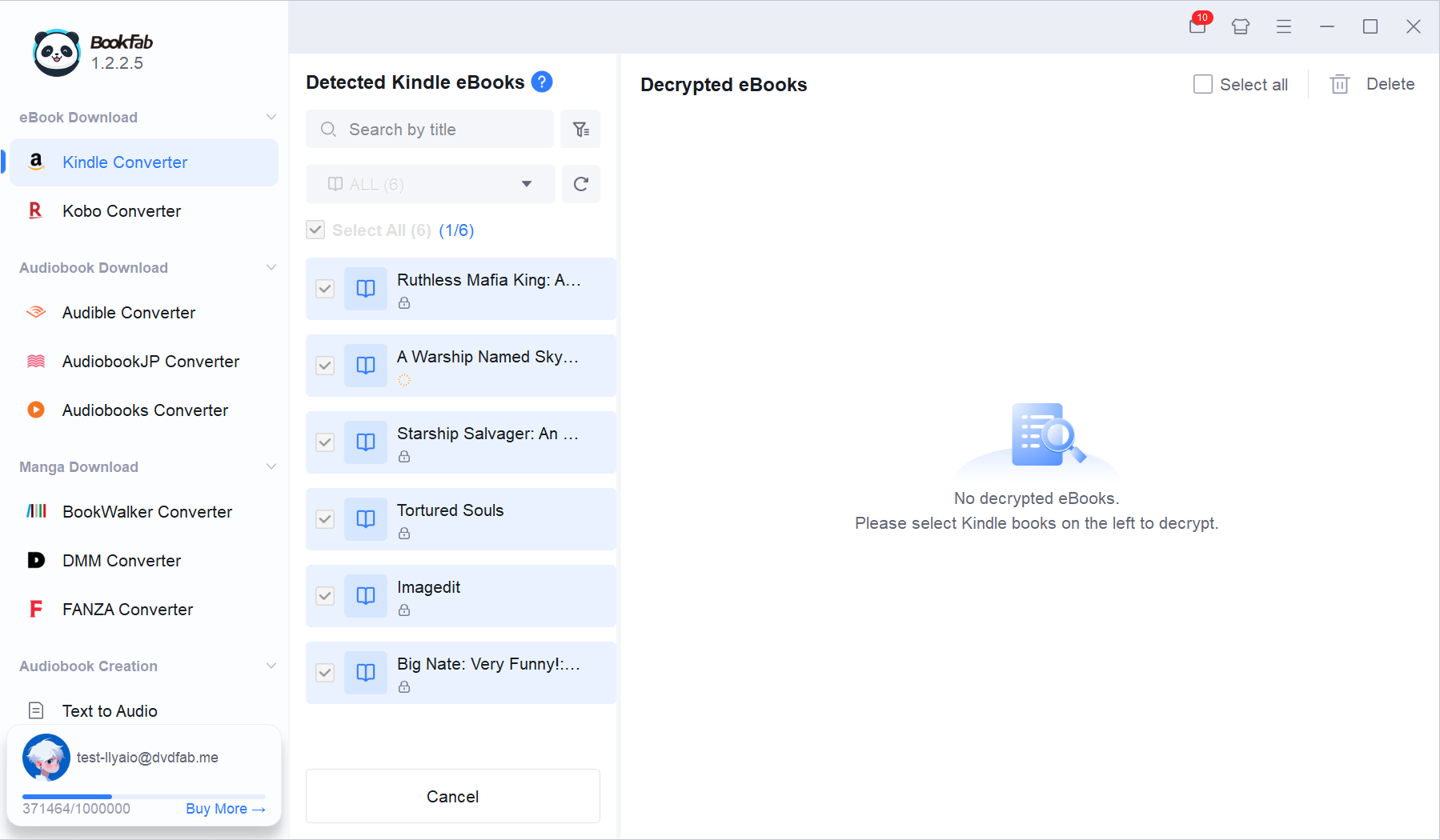Click the user avatar picture

tap(46, 757)
